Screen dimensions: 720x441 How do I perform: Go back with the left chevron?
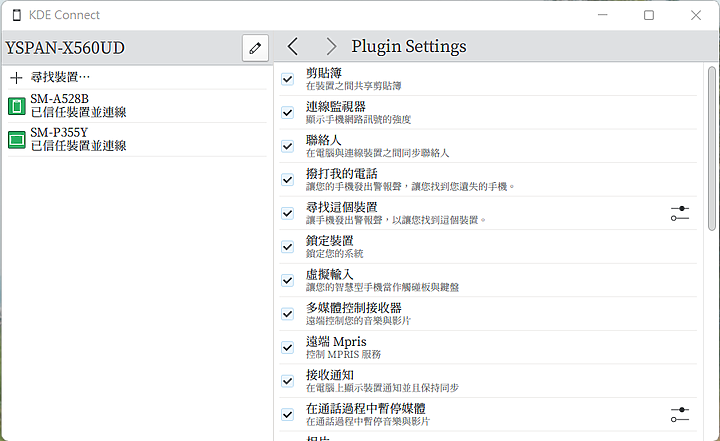[292, 46]
